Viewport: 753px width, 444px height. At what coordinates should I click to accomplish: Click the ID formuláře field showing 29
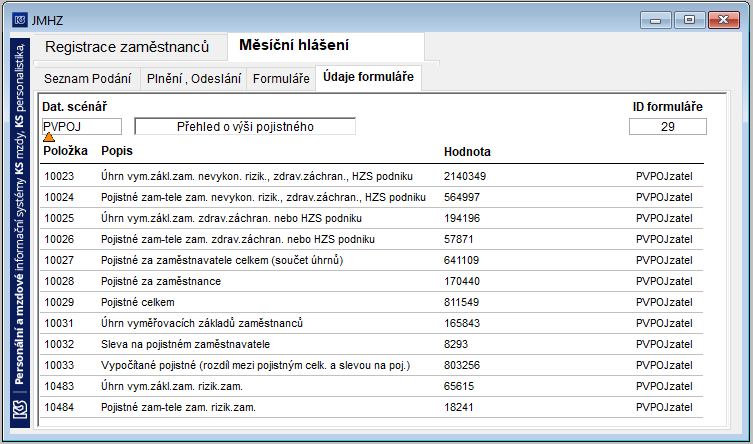click(668, 127)
